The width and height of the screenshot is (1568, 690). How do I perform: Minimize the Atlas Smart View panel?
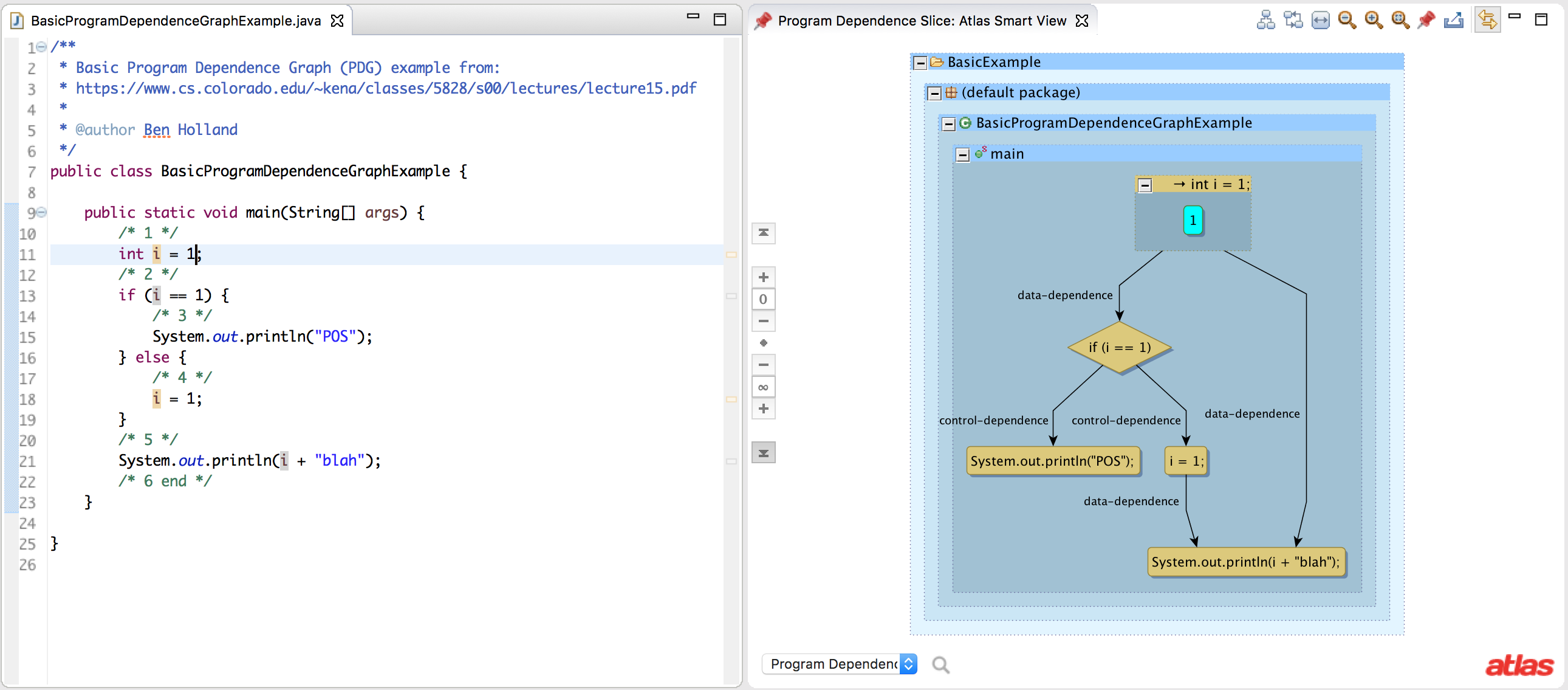(1515, 16)
